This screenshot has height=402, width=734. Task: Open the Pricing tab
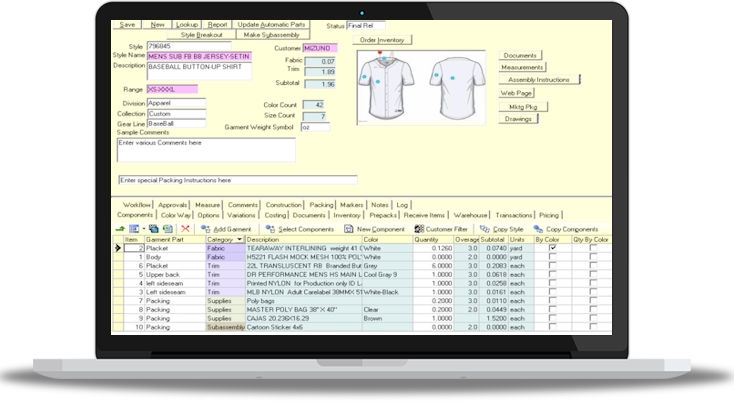[x=549, y=215]
